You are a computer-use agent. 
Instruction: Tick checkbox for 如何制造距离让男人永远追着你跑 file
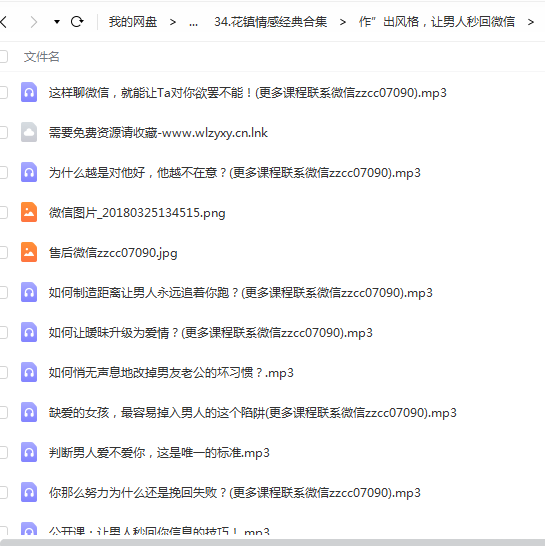(3, 292)
